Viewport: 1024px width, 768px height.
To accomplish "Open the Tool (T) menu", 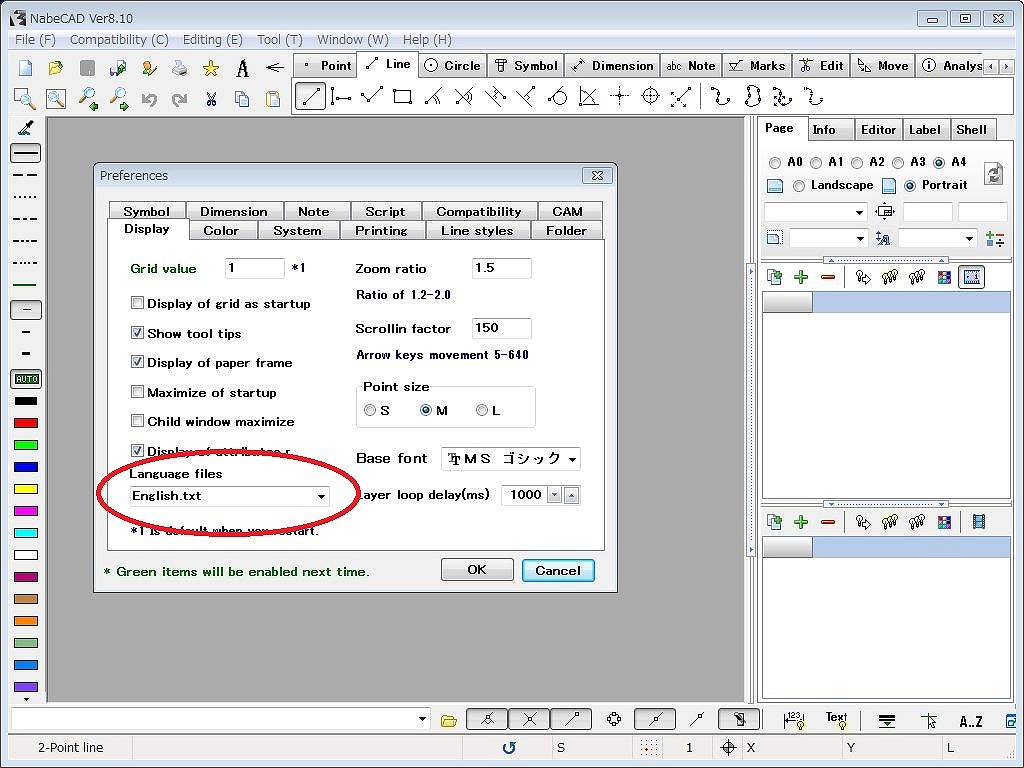I will point(280,40).
